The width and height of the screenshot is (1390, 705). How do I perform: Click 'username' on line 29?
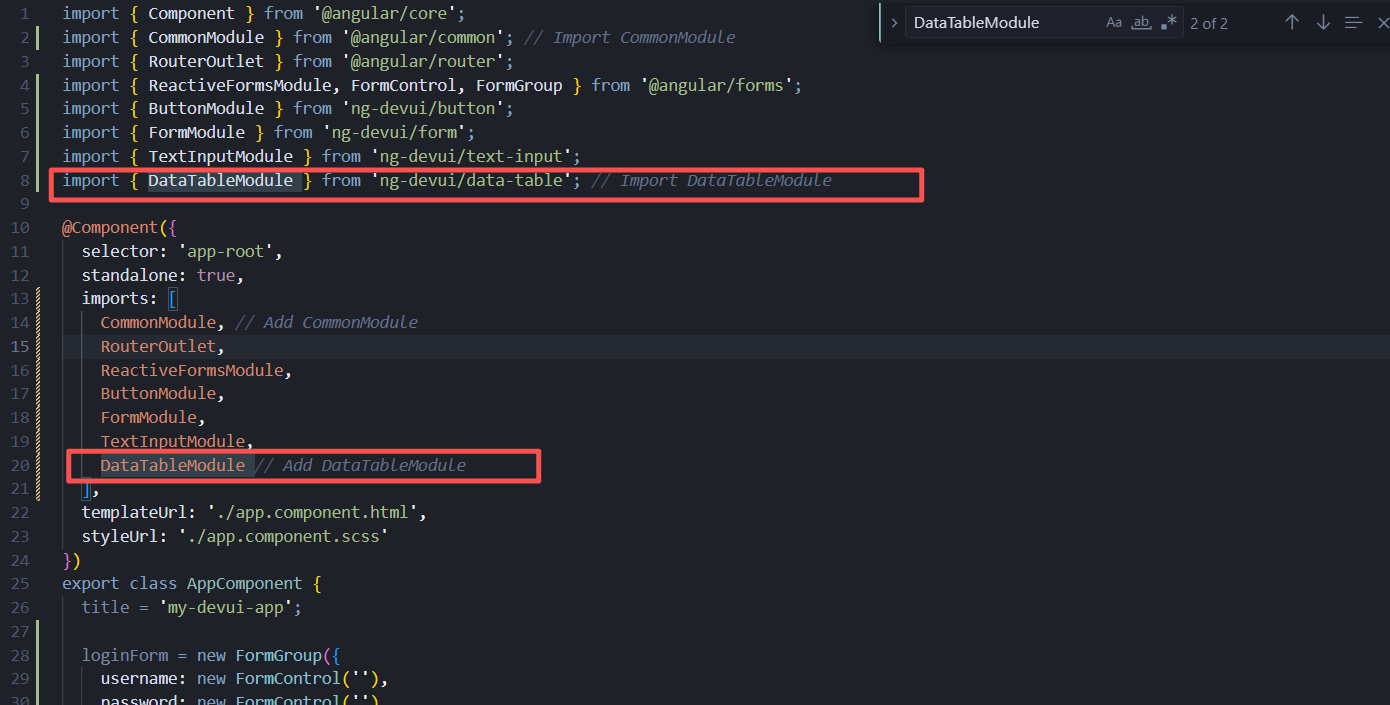[139, 679]
